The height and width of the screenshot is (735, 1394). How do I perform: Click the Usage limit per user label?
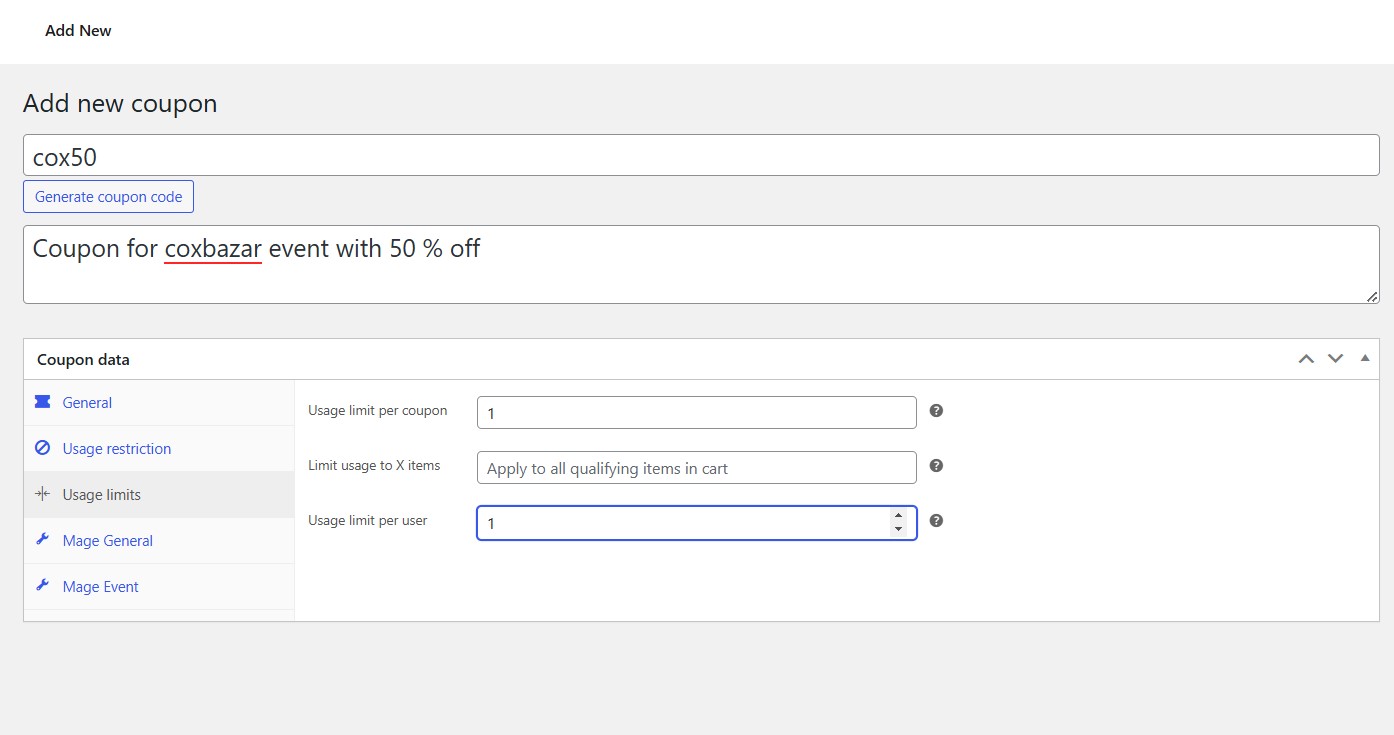[368, 520]
